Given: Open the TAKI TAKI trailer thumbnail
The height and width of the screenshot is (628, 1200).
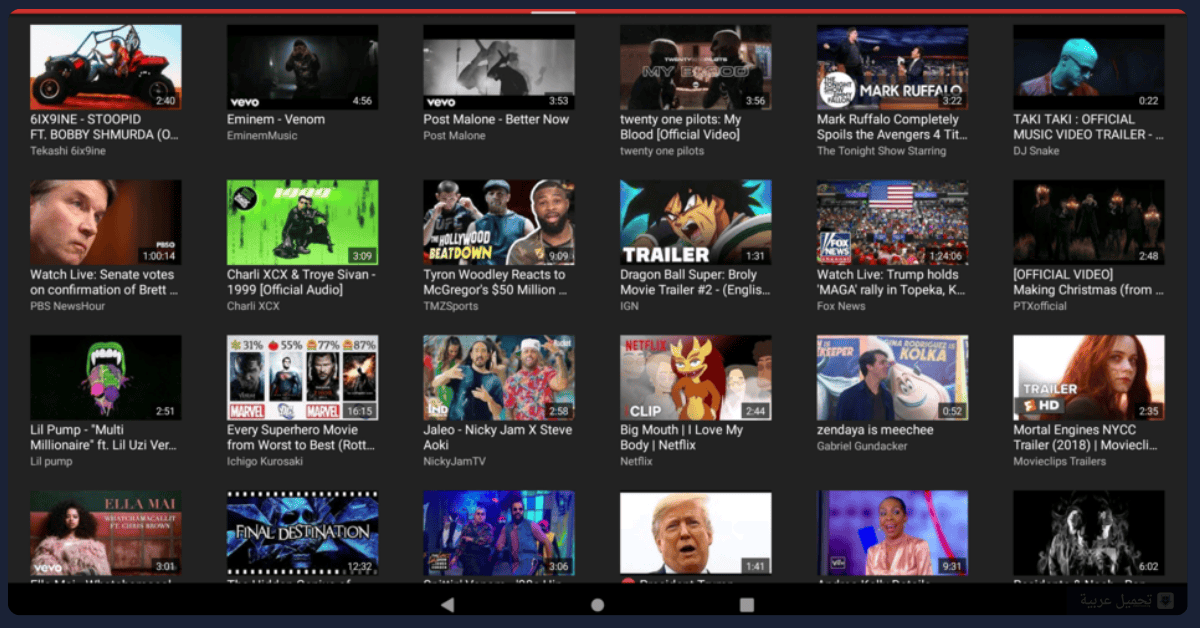Looking at the screenshot, I should (x=1089, y=67).
